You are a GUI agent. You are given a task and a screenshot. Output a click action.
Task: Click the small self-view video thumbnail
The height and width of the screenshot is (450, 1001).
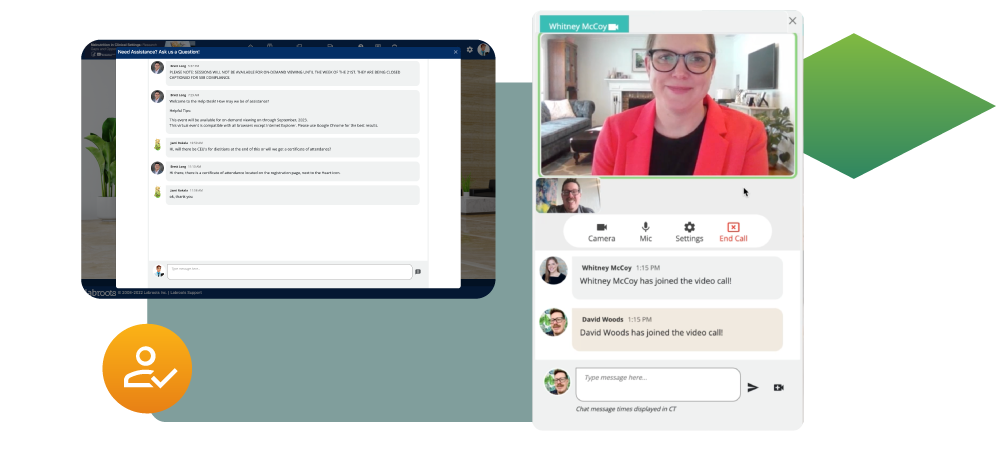click(568, 195)
